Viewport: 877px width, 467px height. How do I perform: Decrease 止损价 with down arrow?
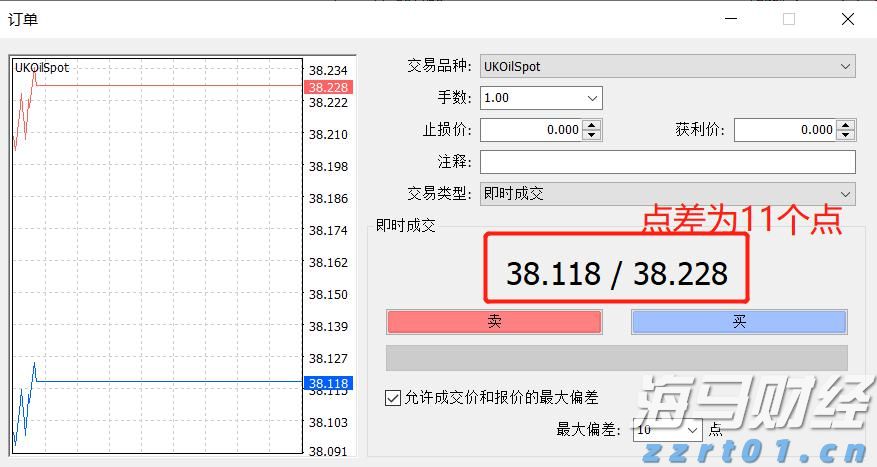(x=592, y=135)
